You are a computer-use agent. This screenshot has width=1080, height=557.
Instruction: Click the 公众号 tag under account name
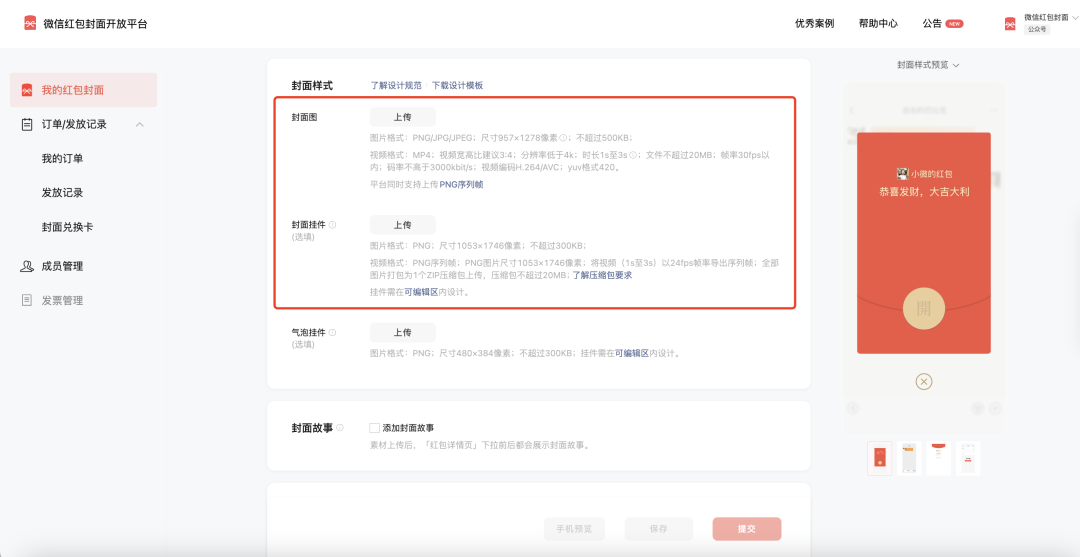click(1037, 30)
